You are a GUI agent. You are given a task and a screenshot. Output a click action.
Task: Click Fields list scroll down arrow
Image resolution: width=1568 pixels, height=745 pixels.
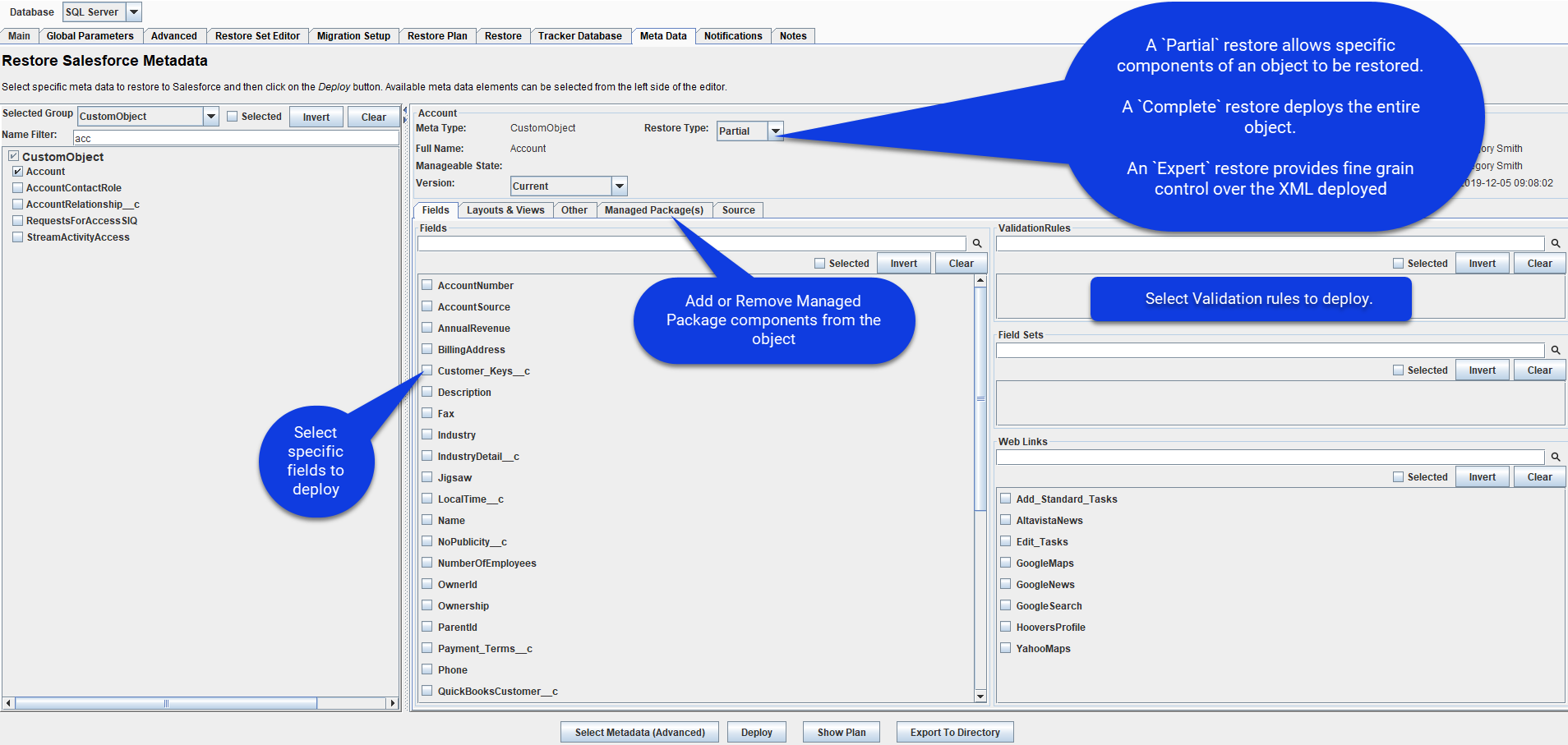pos(980,696)
